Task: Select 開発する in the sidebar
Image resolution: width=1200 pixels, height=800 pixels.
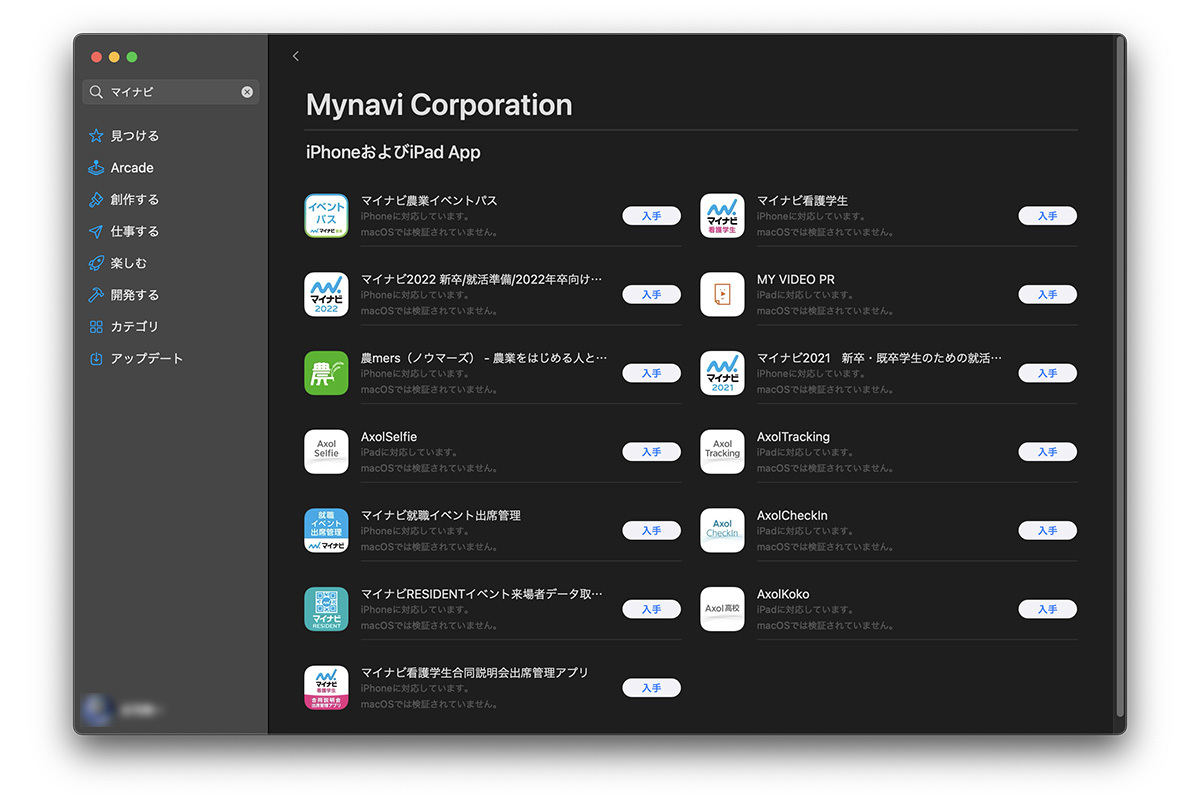Action: click(135, 295)
